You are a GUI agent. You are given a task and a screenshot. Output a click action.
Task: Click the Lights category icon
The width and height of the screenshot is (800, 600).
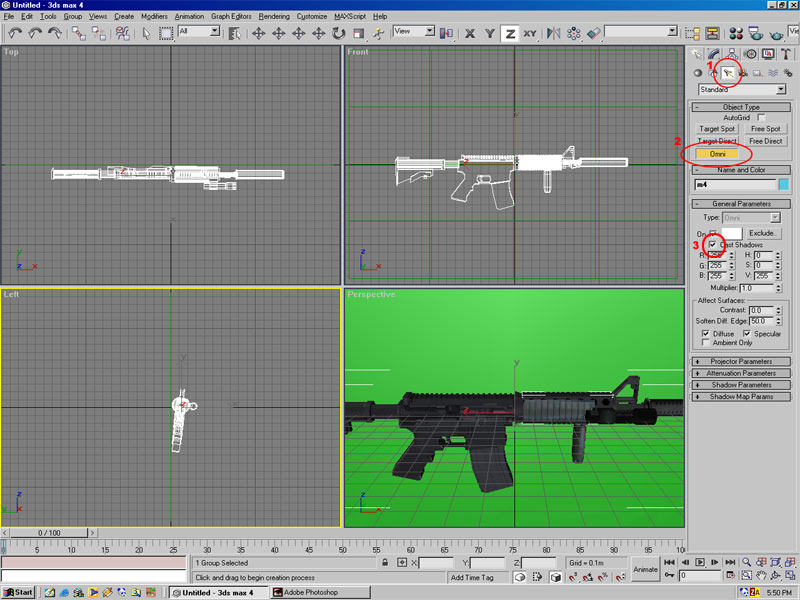click(x=728, y=72)
